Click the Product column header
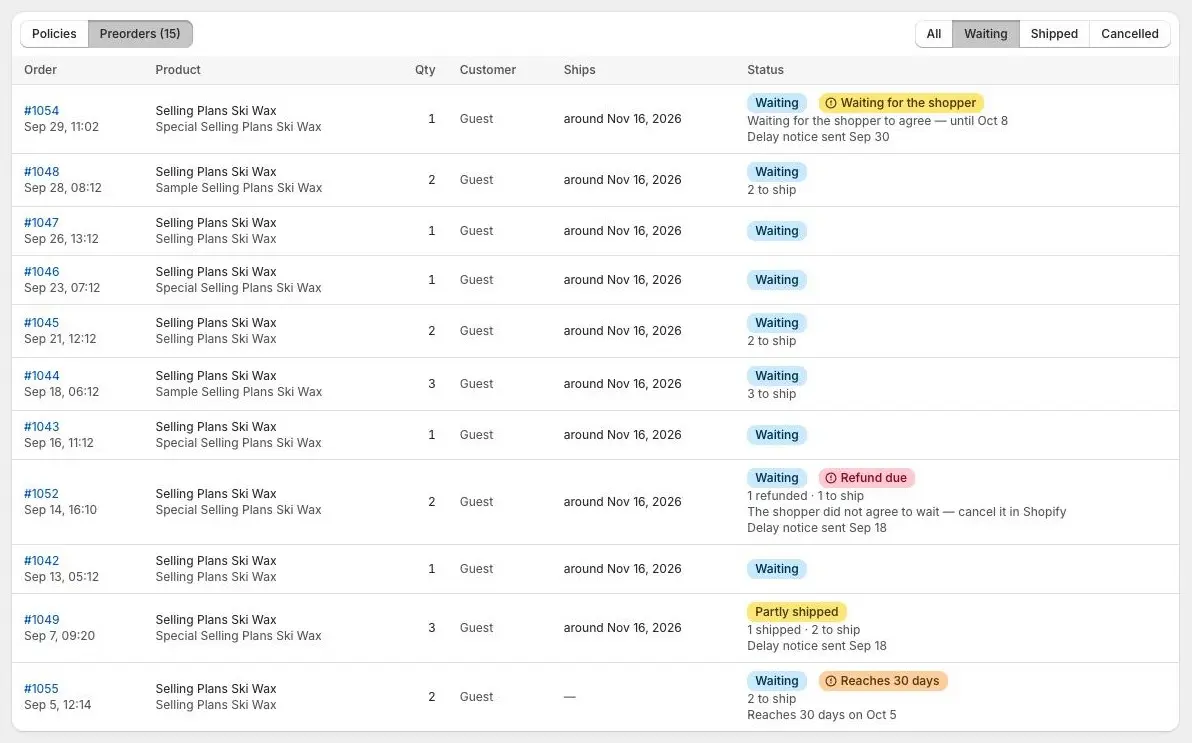1192x743 pixels. (x=178, y=69)
